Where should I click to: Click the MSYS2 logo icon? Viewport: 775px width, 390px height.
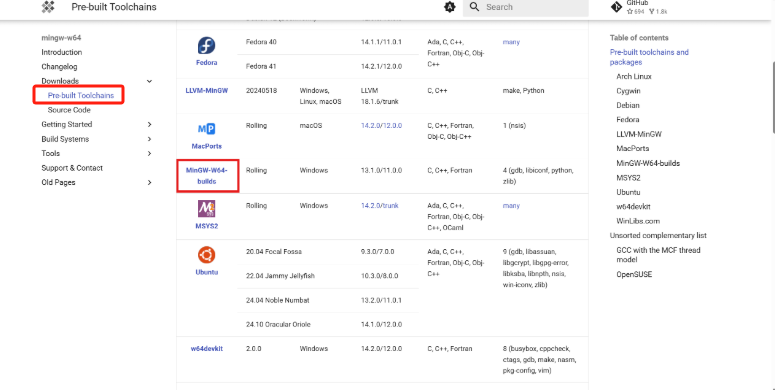[206, 209]
